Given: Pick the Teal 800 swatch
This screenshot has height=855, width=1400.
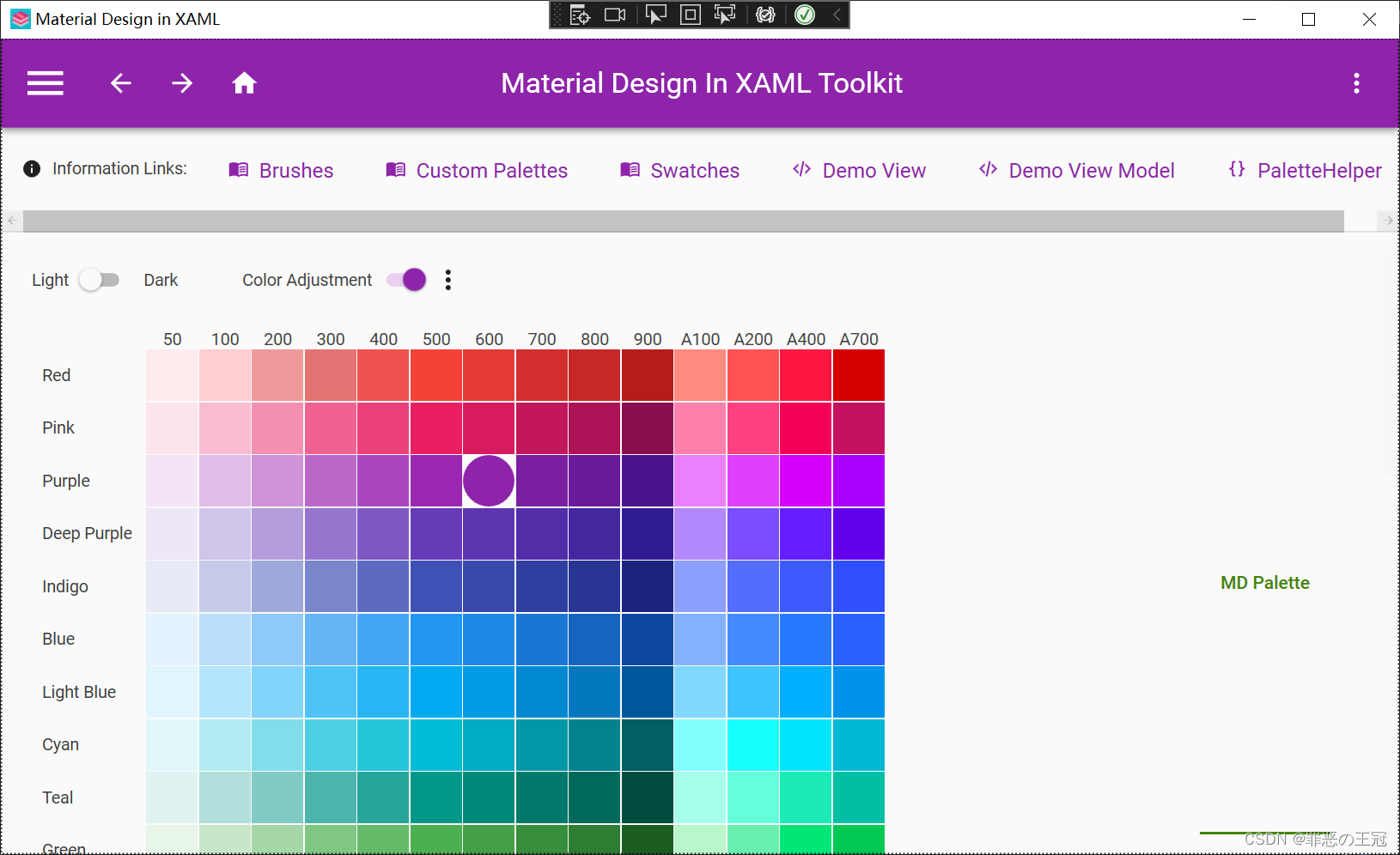Looking at the screenshot, I should (x=594, y=797).
